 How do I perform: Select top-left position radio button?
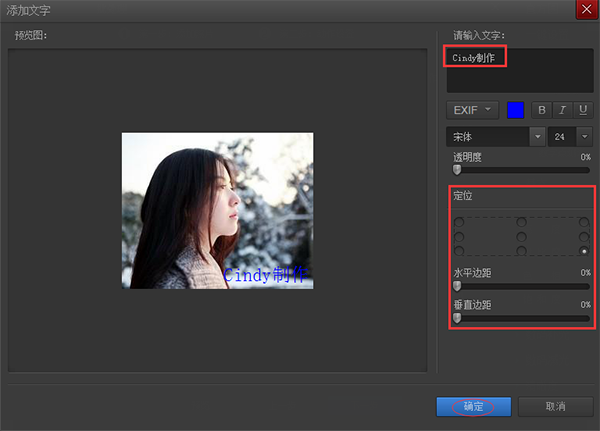click(x=459, y=222)
